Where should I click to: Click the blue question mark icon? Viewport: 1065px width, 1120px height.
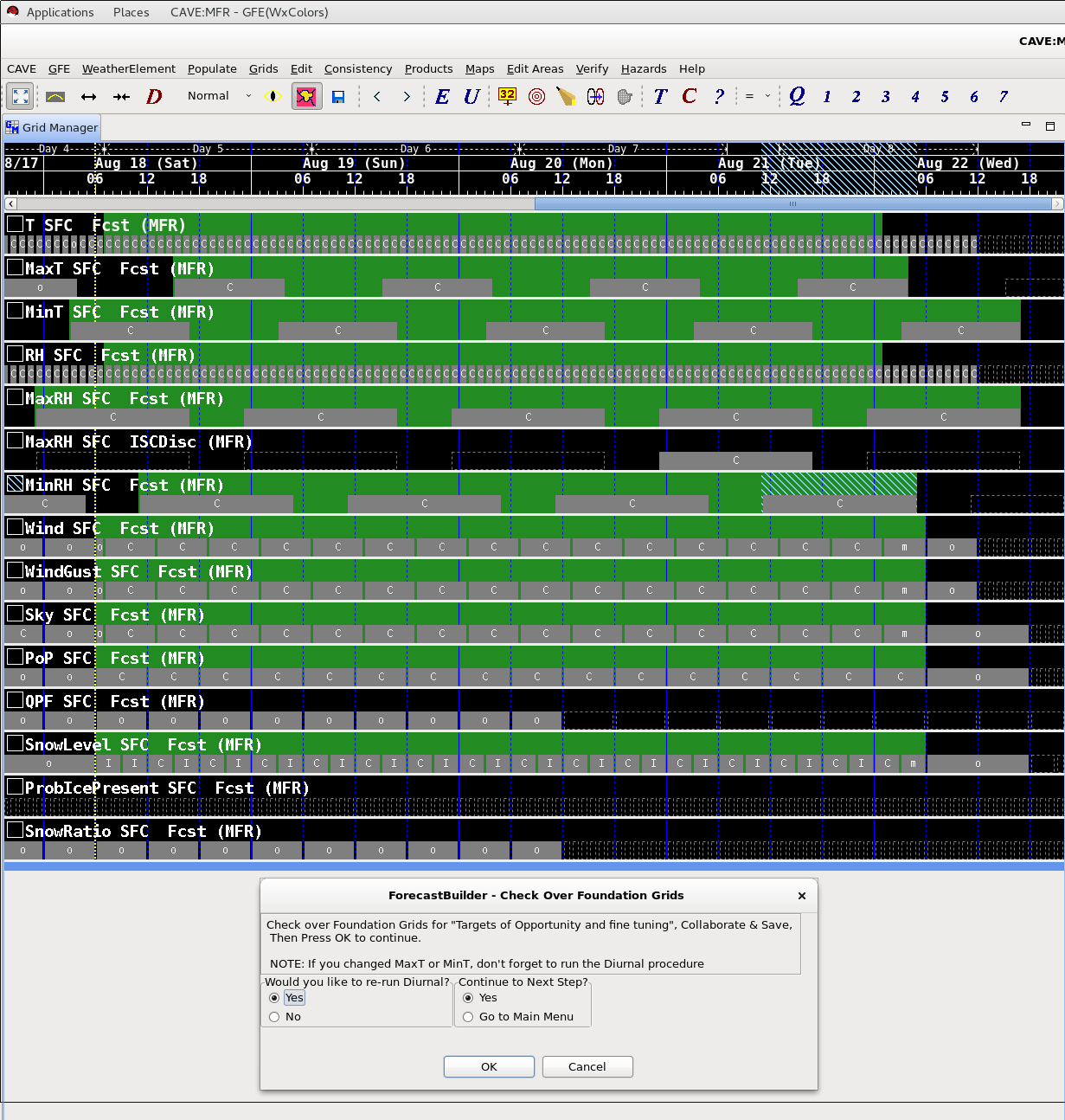click(719, 96)
